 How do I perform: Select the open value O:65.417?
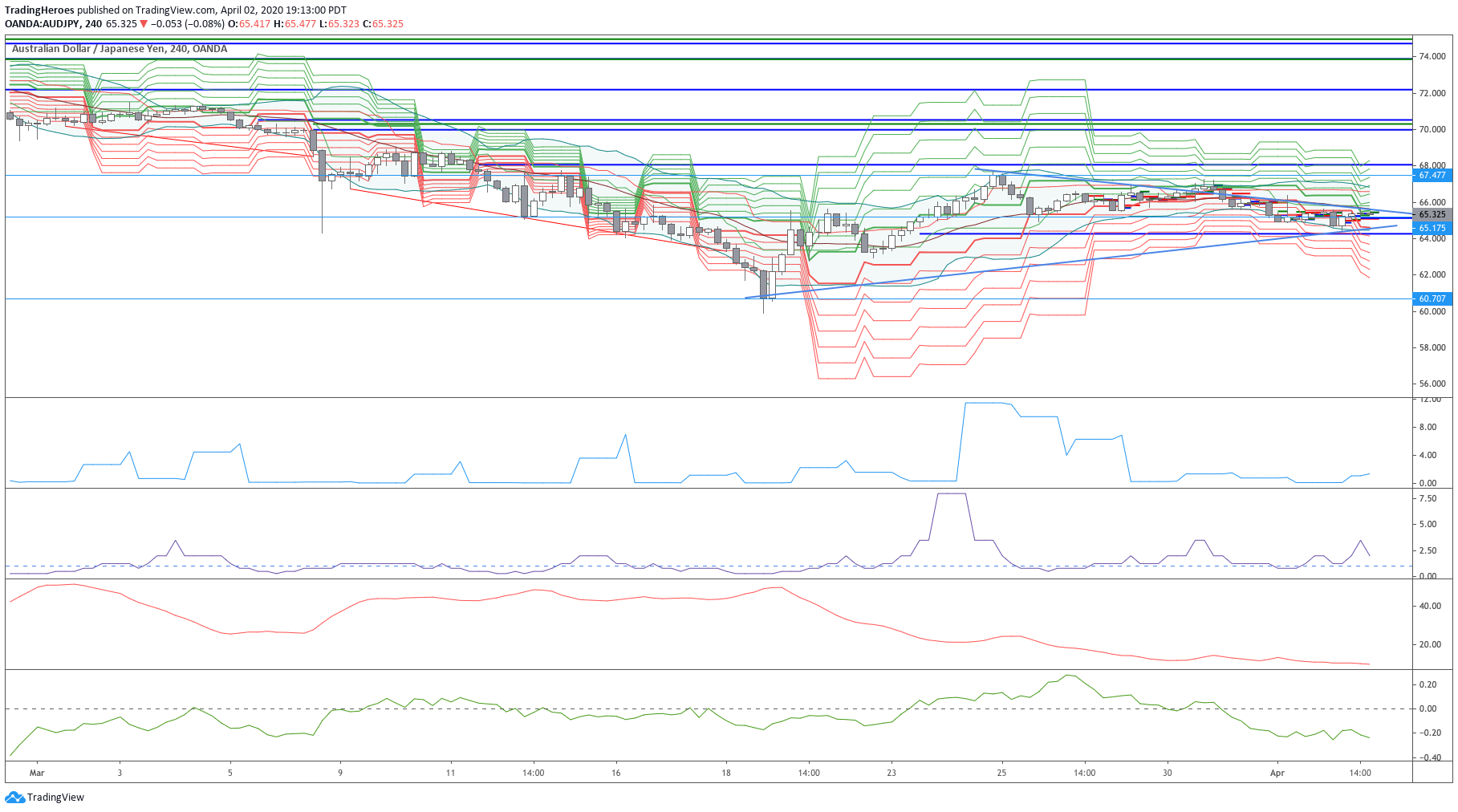coord(249,24)
